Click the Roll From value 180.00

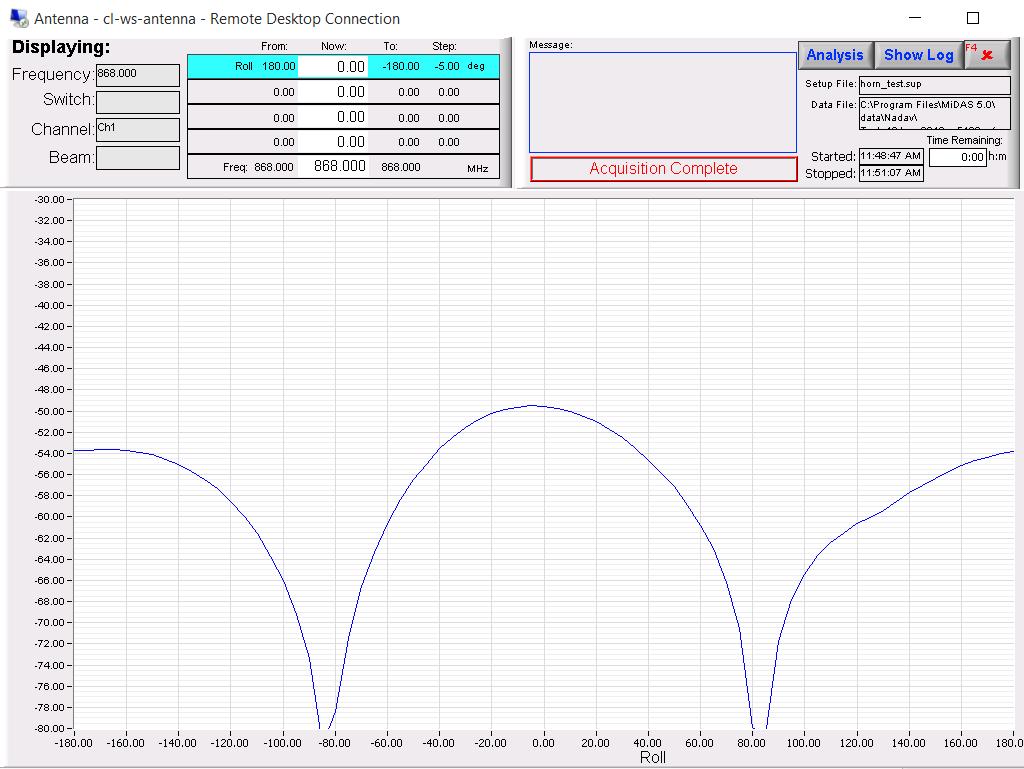point(279,66)
